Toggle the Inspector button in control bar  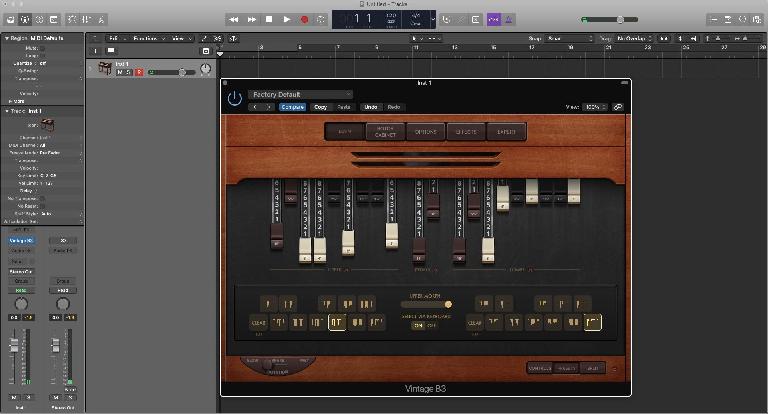click(25, 20)
